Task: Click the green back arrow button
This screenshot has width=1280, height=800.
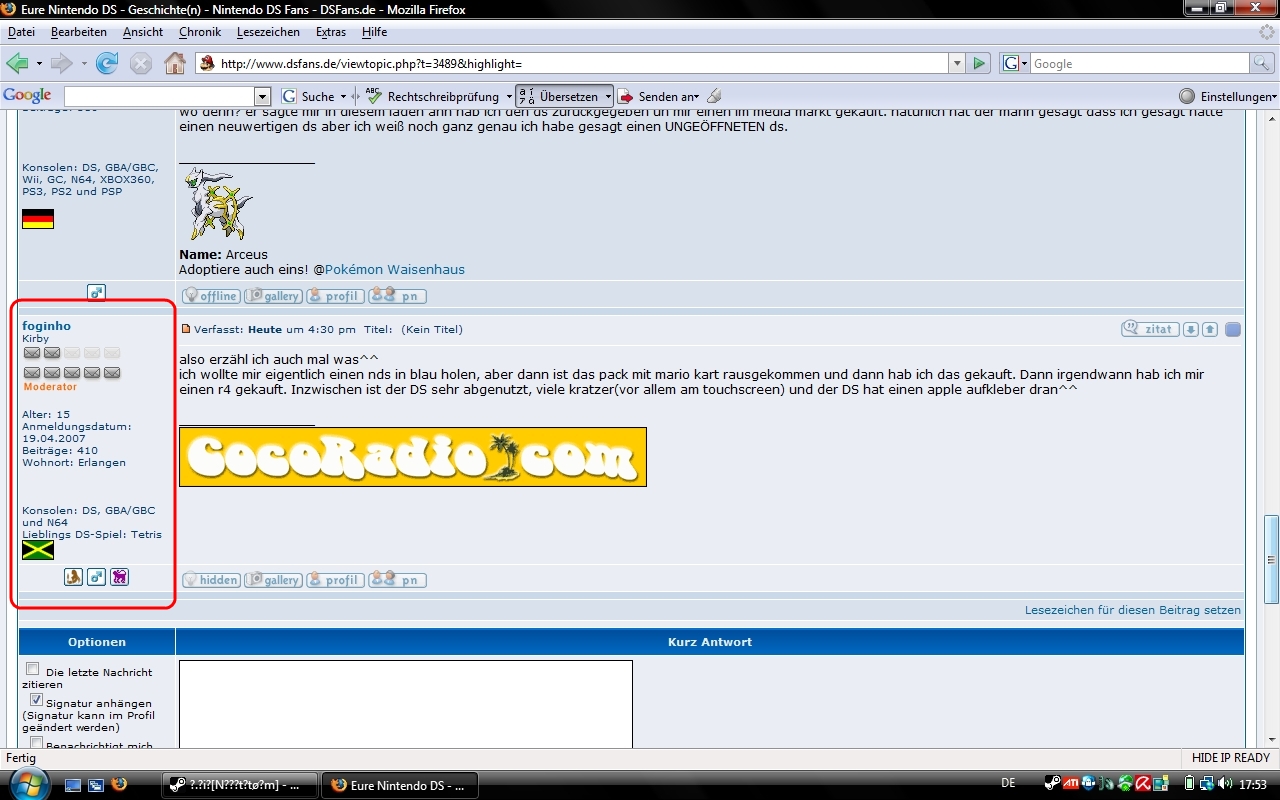Action: [x=17, y=64]
